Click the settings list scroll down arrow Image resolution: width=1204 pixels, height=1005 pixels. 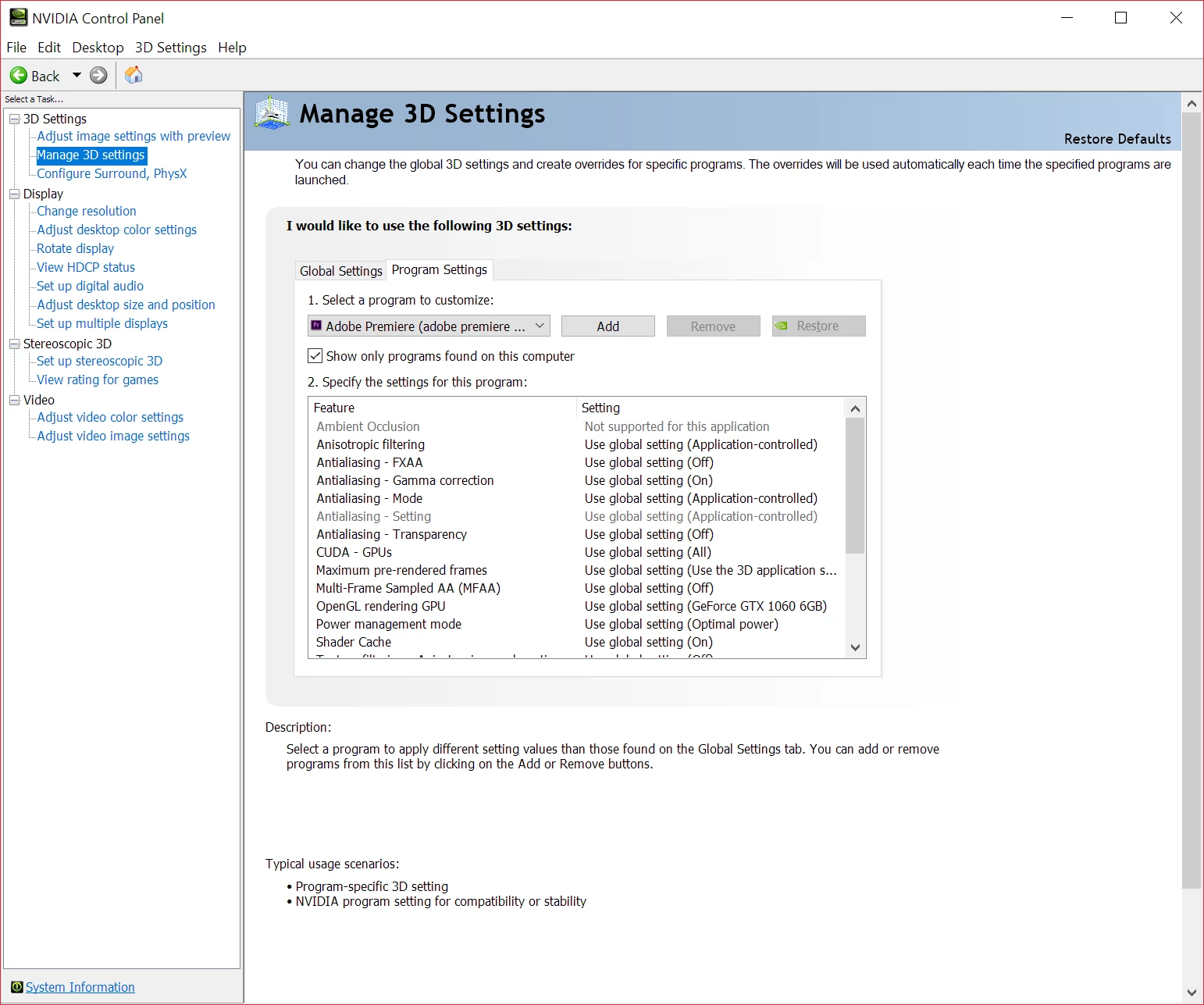pos(855,647)
